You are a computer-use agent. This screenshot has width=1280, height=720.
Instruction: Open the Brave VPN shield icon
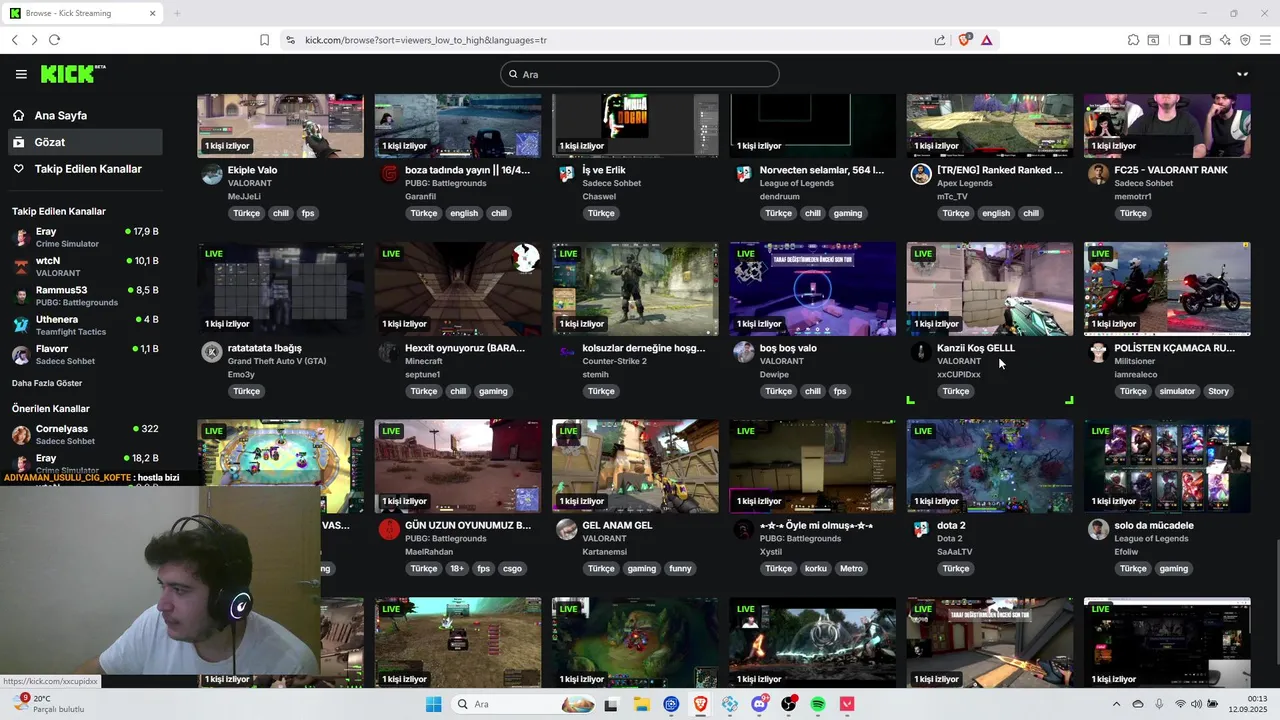(x=1245, y=40)
